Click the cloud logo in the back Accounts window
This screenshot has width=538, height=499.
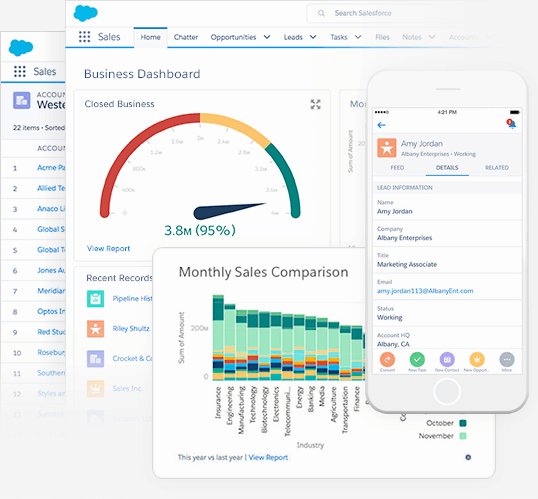(21, 48)
